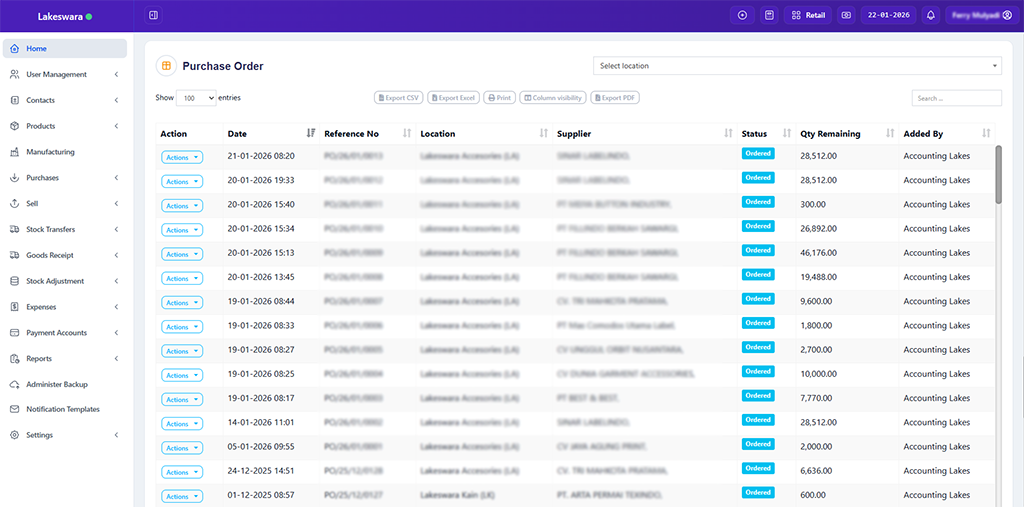The width and height of the screenshot is (1024, 507).
Task: Open the calculator icon in top bar
Action: pyautogui.click(x=769, y=15)
